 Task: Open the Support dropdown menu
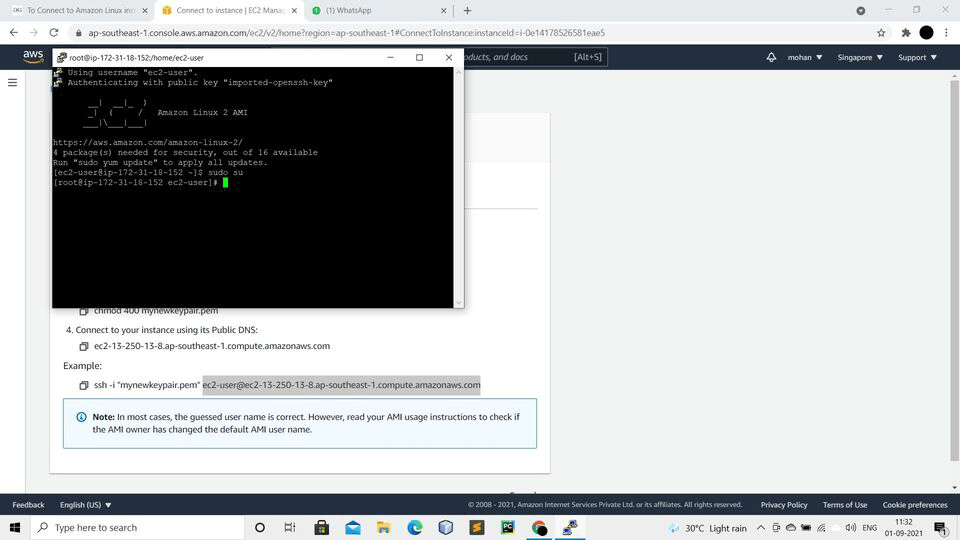(x=917, y=57)
